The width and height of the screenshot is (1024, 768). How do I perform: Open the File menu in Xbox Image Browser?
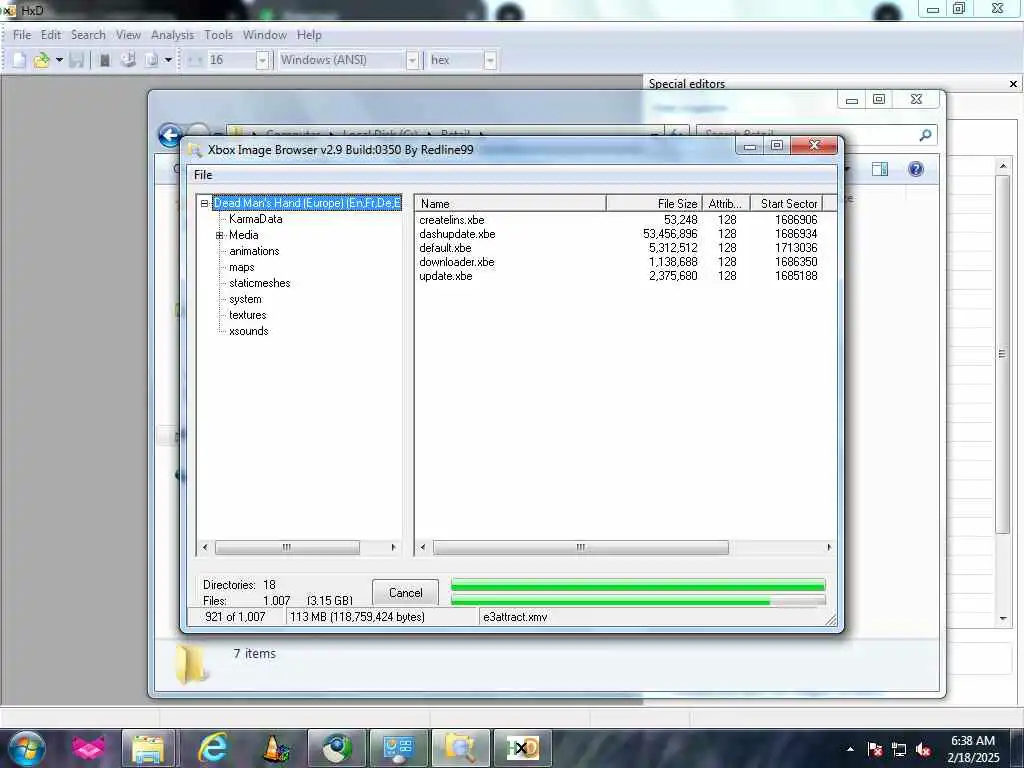(x=203, y=174)
